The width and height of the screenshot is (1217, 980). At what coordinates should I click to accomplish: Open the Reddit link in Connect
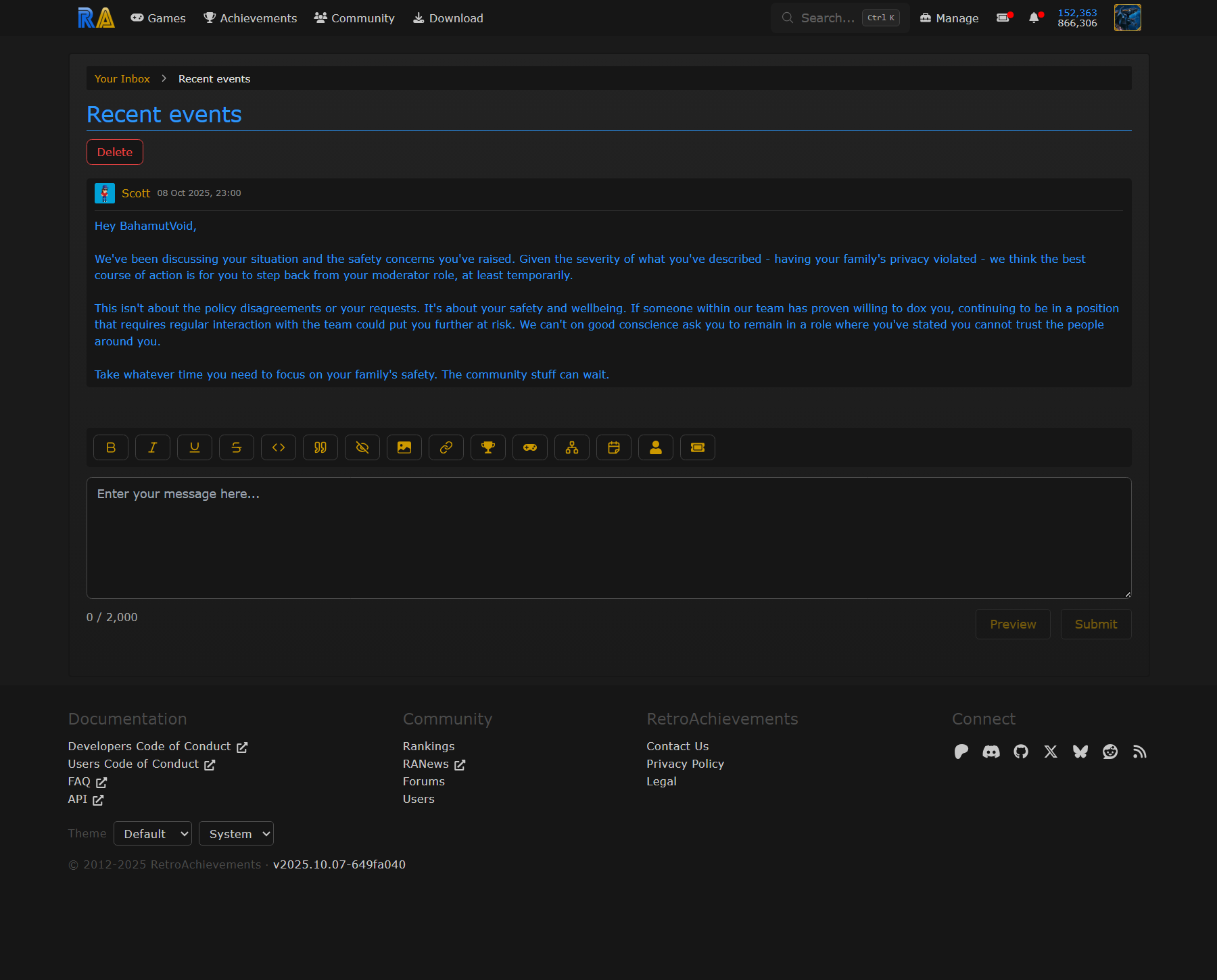click(1110, 752)
